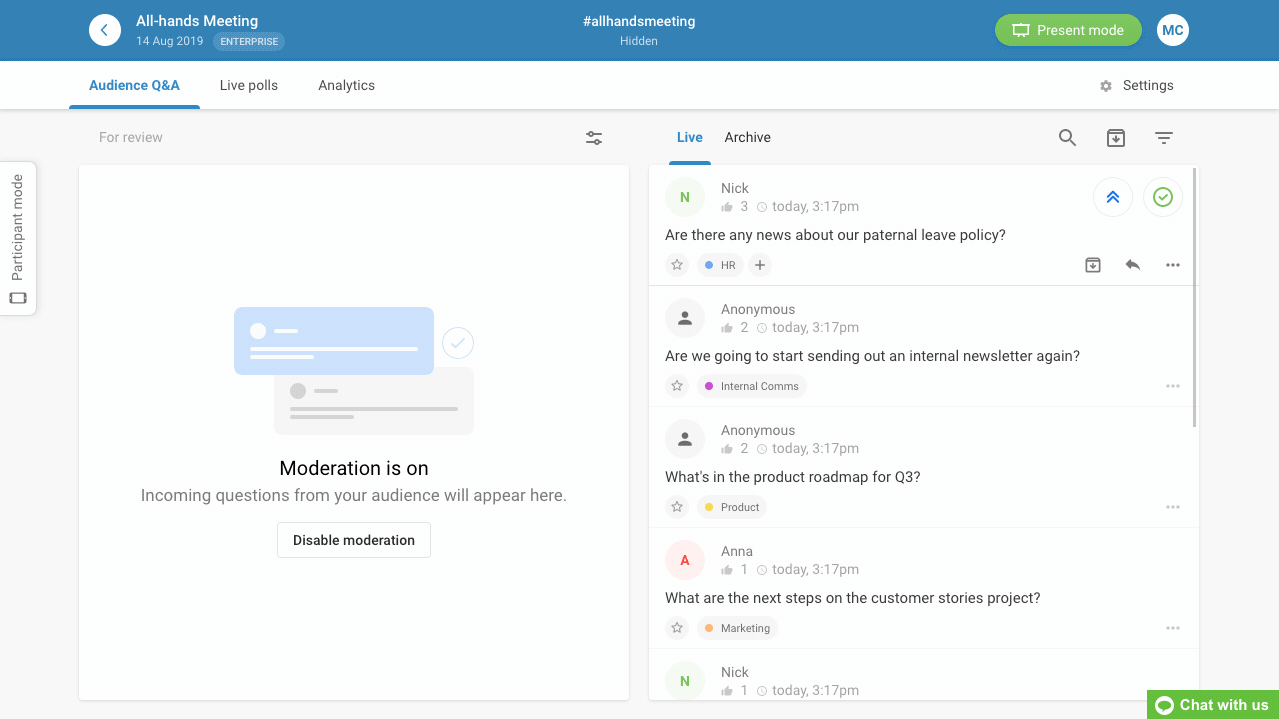This screenshot has height=719, width=1279.
Task: Open the Participant mode side panel
Action: click(x=18, y=239)
